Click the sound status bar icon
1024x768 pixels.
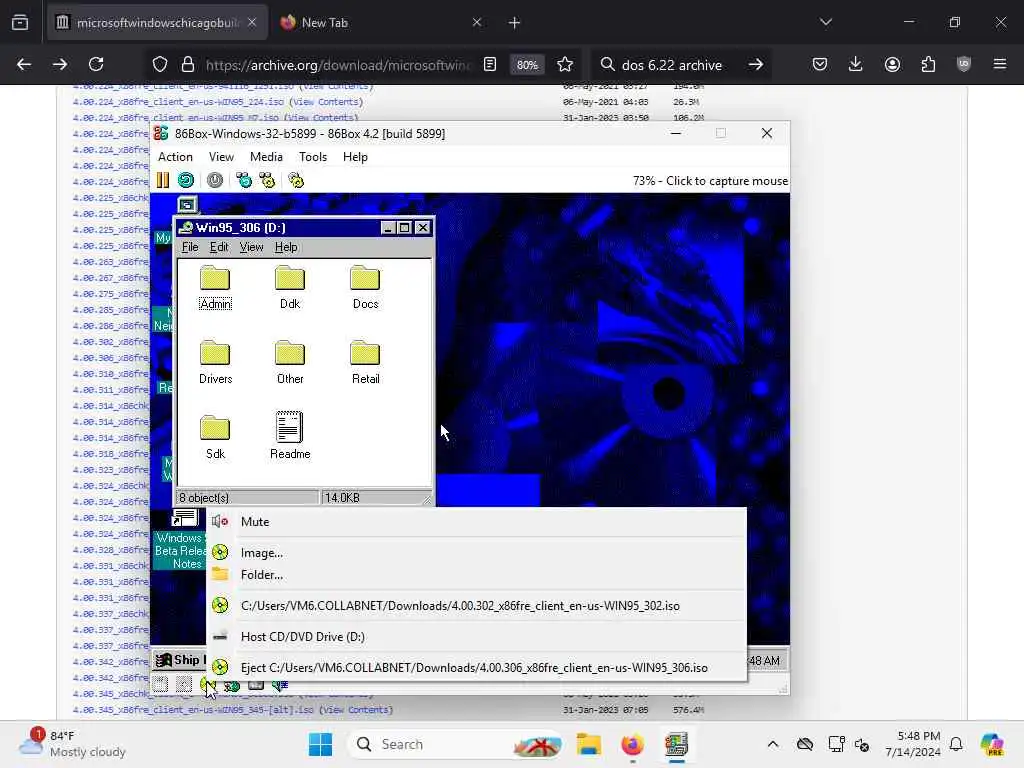(280, 684)
